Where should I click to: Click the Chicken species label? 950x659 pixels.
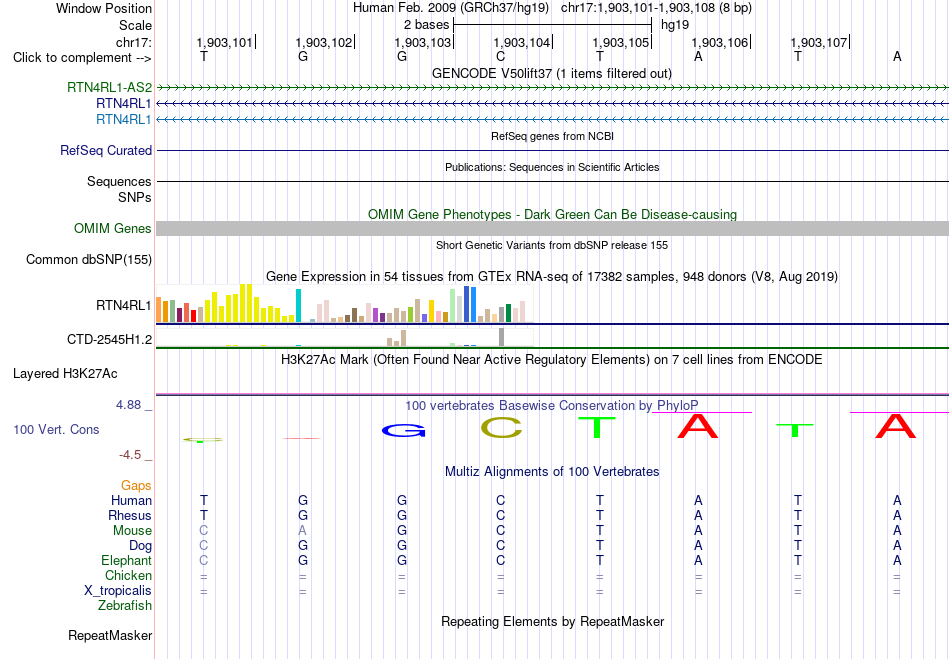(x=128, y=575)
